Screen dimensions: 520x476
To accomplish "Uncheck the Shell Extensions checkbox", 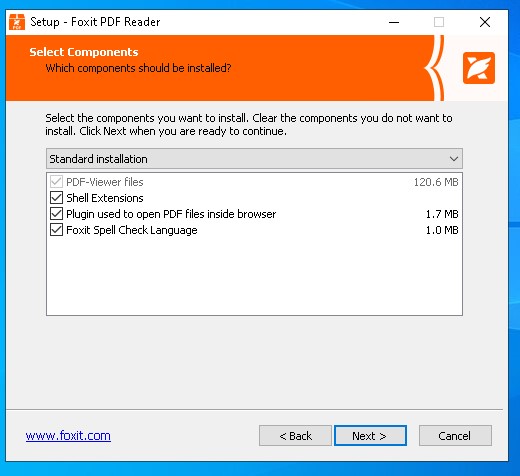I will tap(56, 198).
